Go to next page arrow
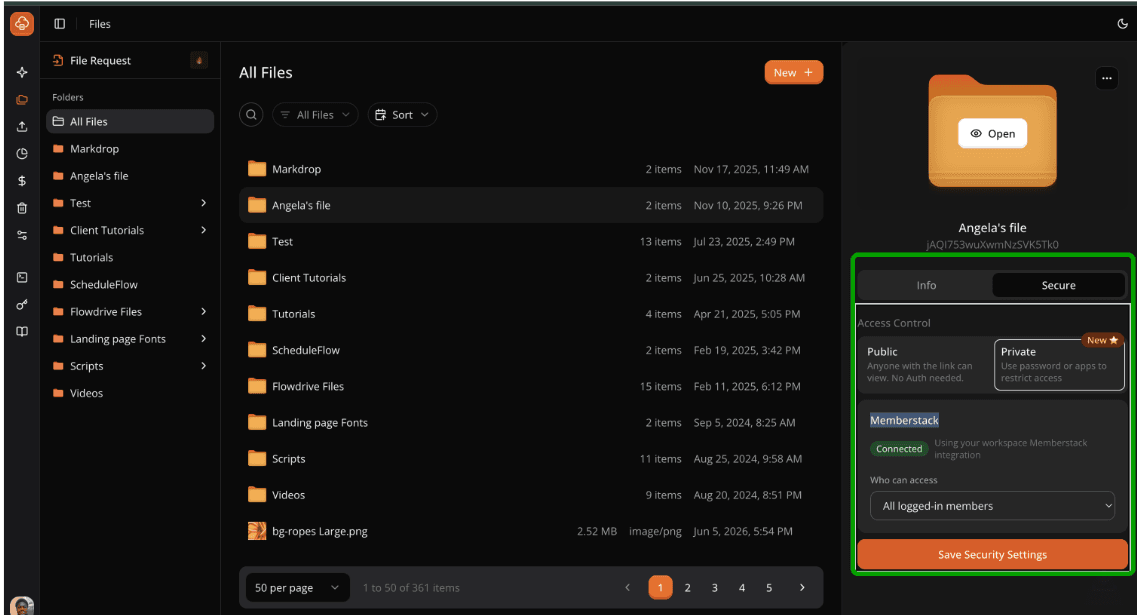The width and height of the screenshot is (1137, 615). [x=801, y=587]
